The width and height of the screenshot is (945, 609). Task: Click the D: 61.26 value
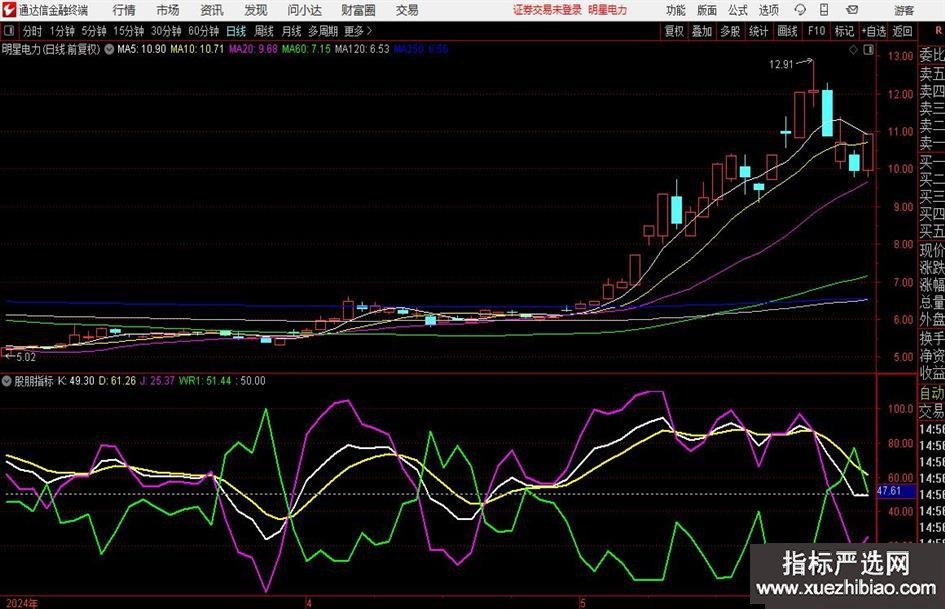click(x=118, y=380)
